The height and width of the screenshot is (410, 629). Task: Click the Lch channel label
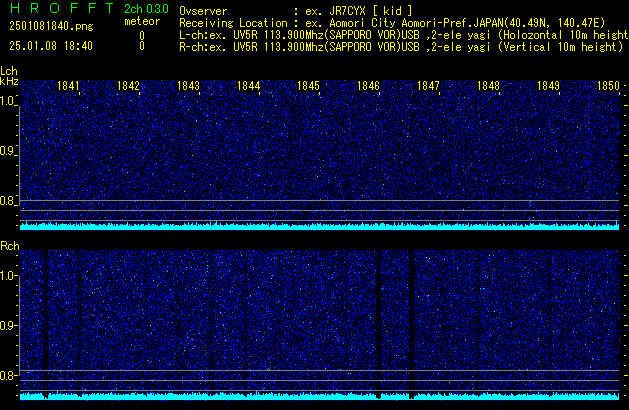click(x=9, y=71)
